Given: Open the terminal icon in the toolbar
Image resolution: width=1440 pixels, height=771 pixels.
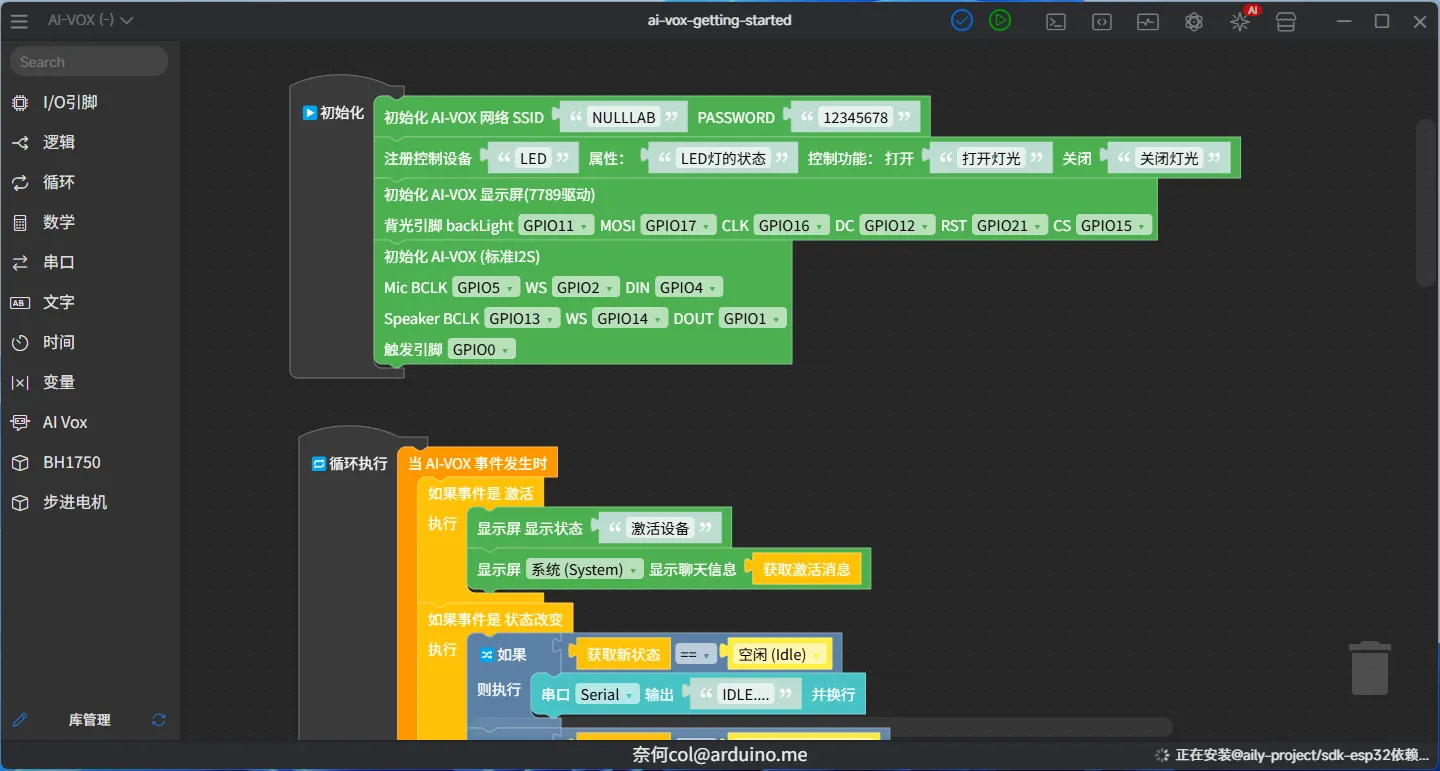Looking at the screenshot, I should (x=1055, y=21).
